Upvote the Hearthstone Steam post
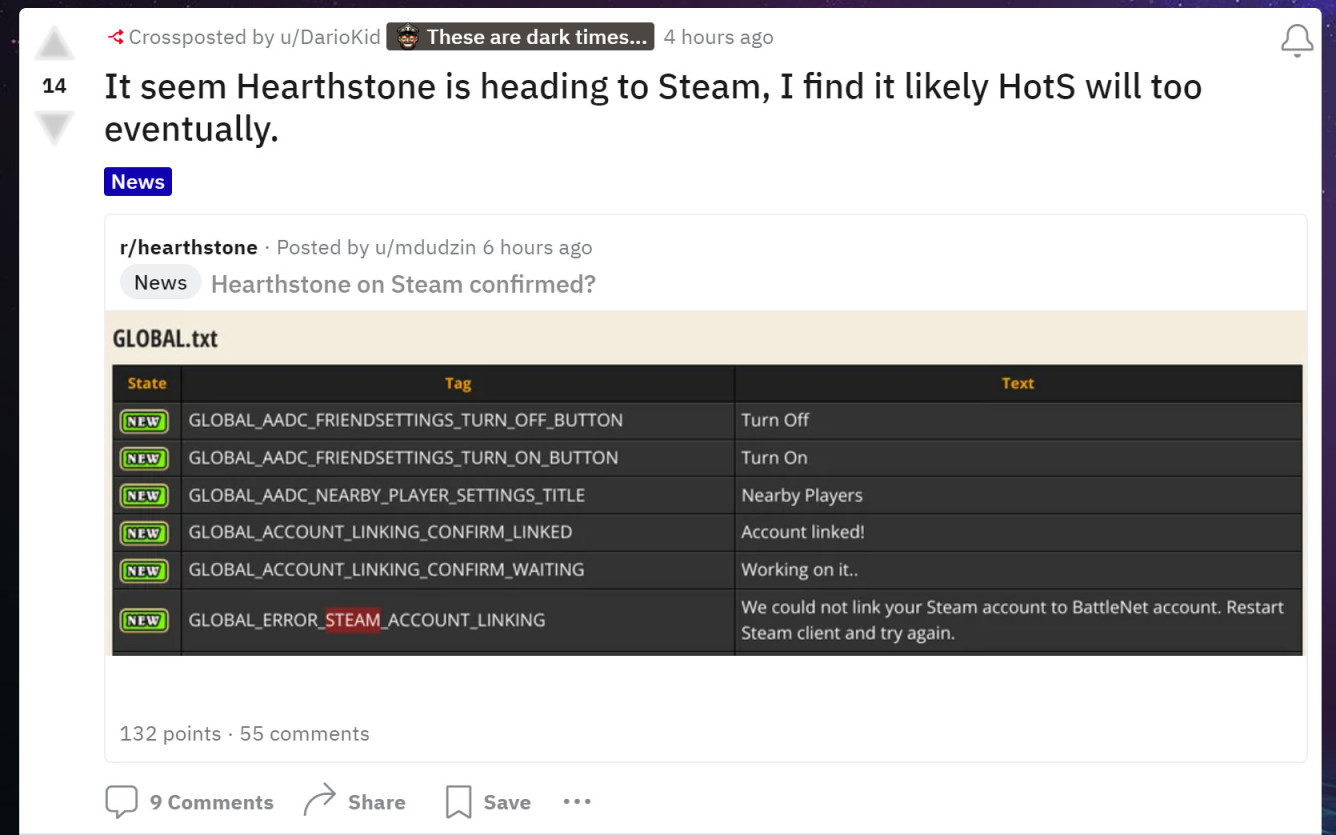 (54, 44)
